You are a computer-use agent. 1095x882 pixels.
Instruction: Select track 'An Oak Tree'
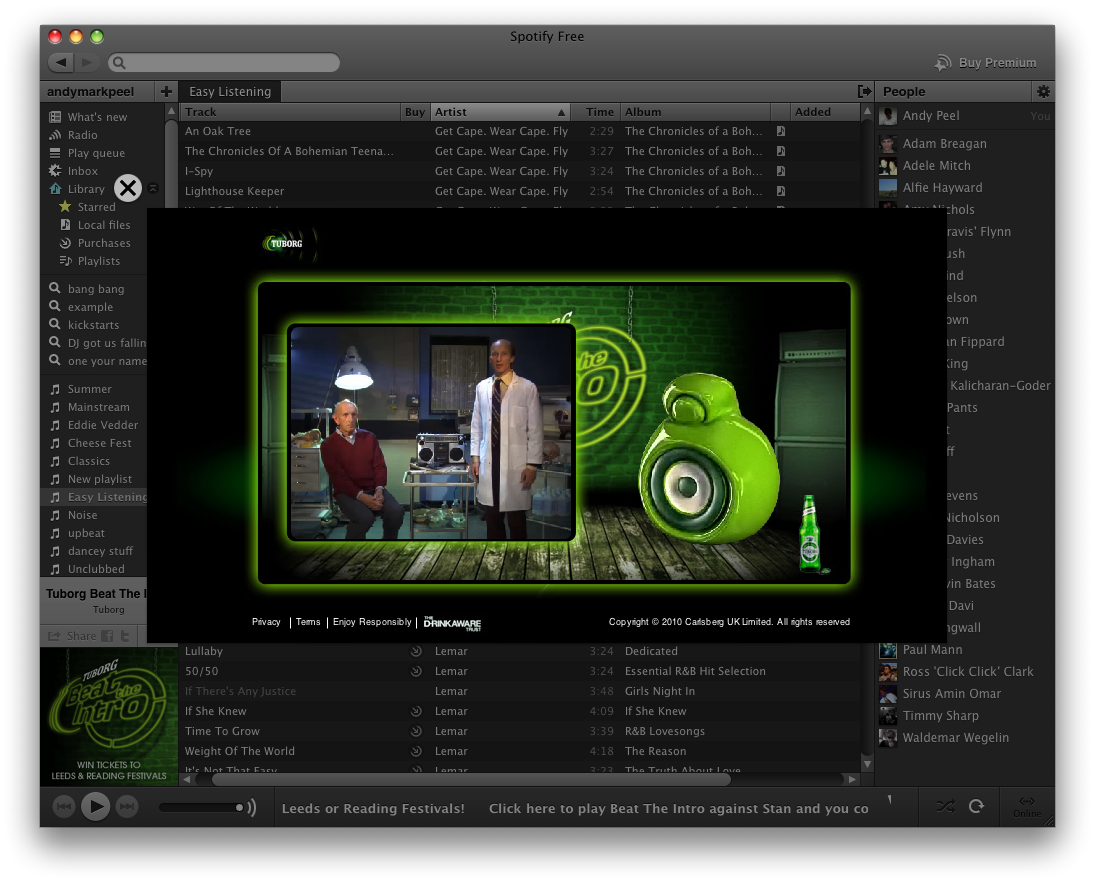pos(218,131)
